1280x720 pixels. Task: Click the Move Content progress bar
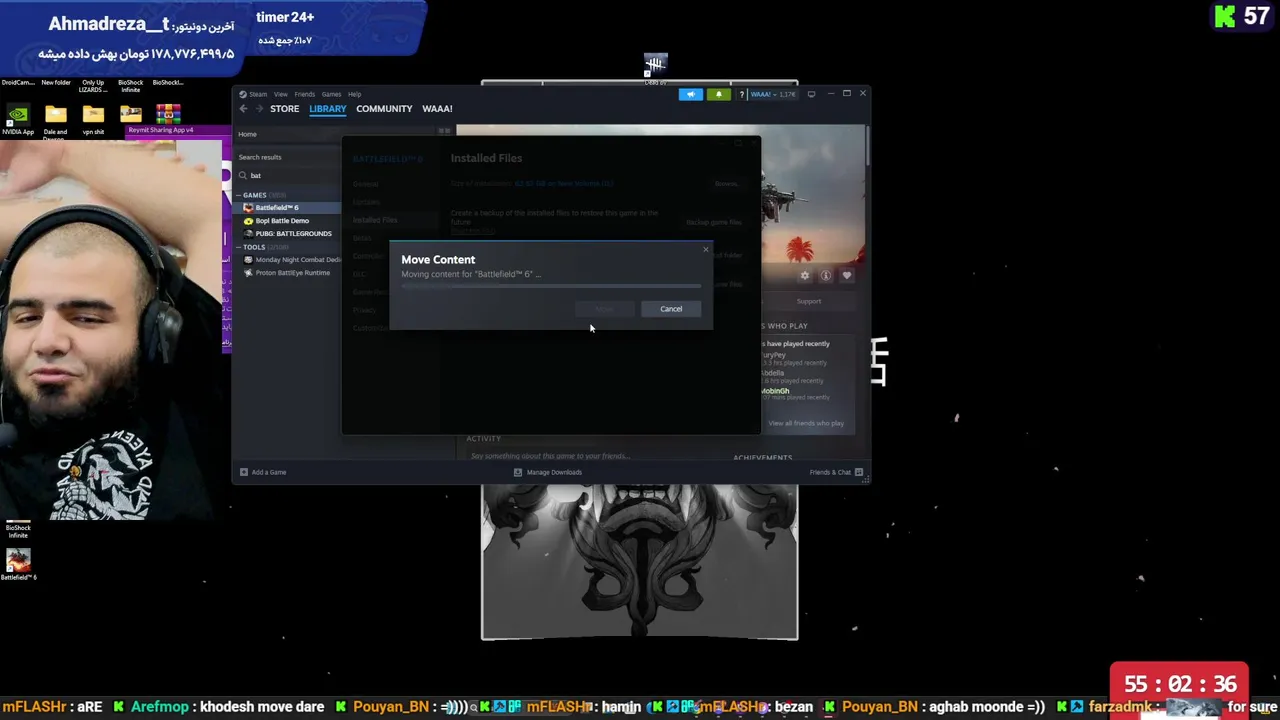point(551,287)
